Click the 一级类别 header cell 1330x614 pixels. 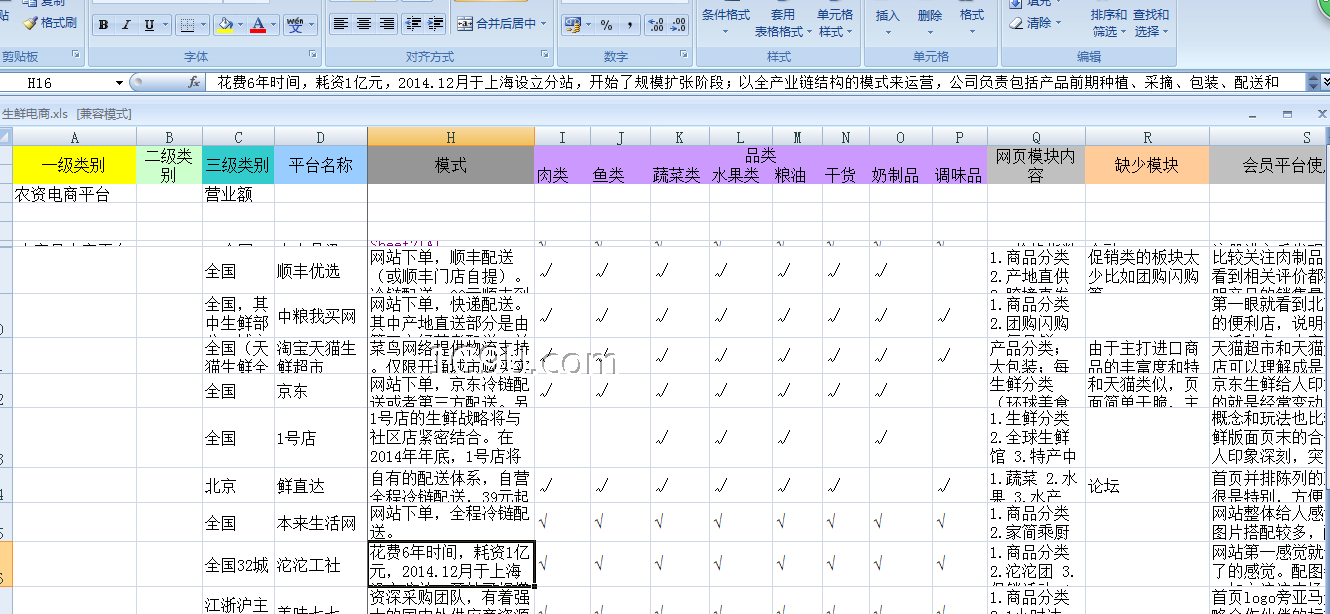coord(74,165)
